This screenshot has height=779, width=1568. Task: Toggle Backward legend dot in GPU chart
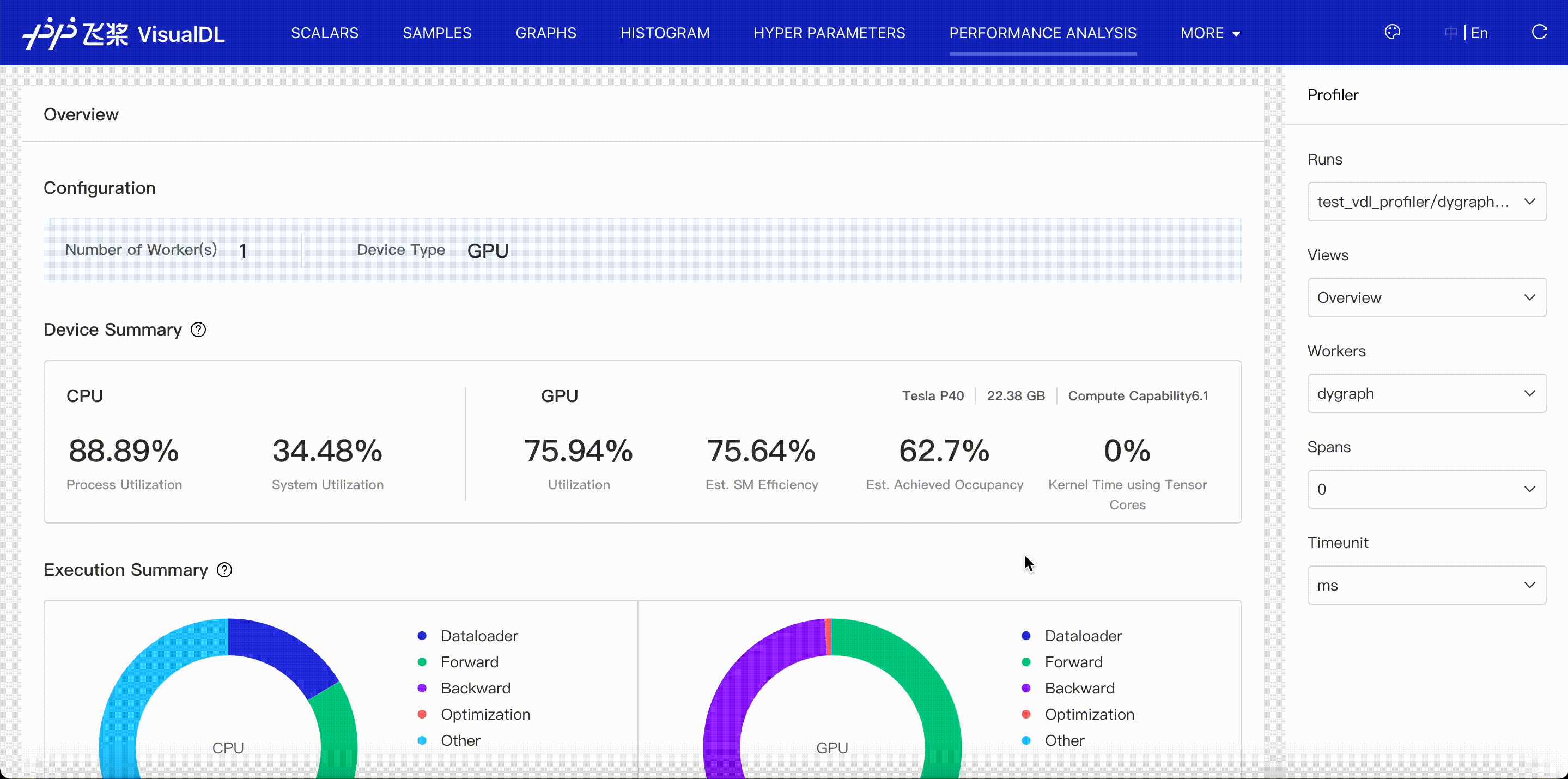tap(1026, 689)
